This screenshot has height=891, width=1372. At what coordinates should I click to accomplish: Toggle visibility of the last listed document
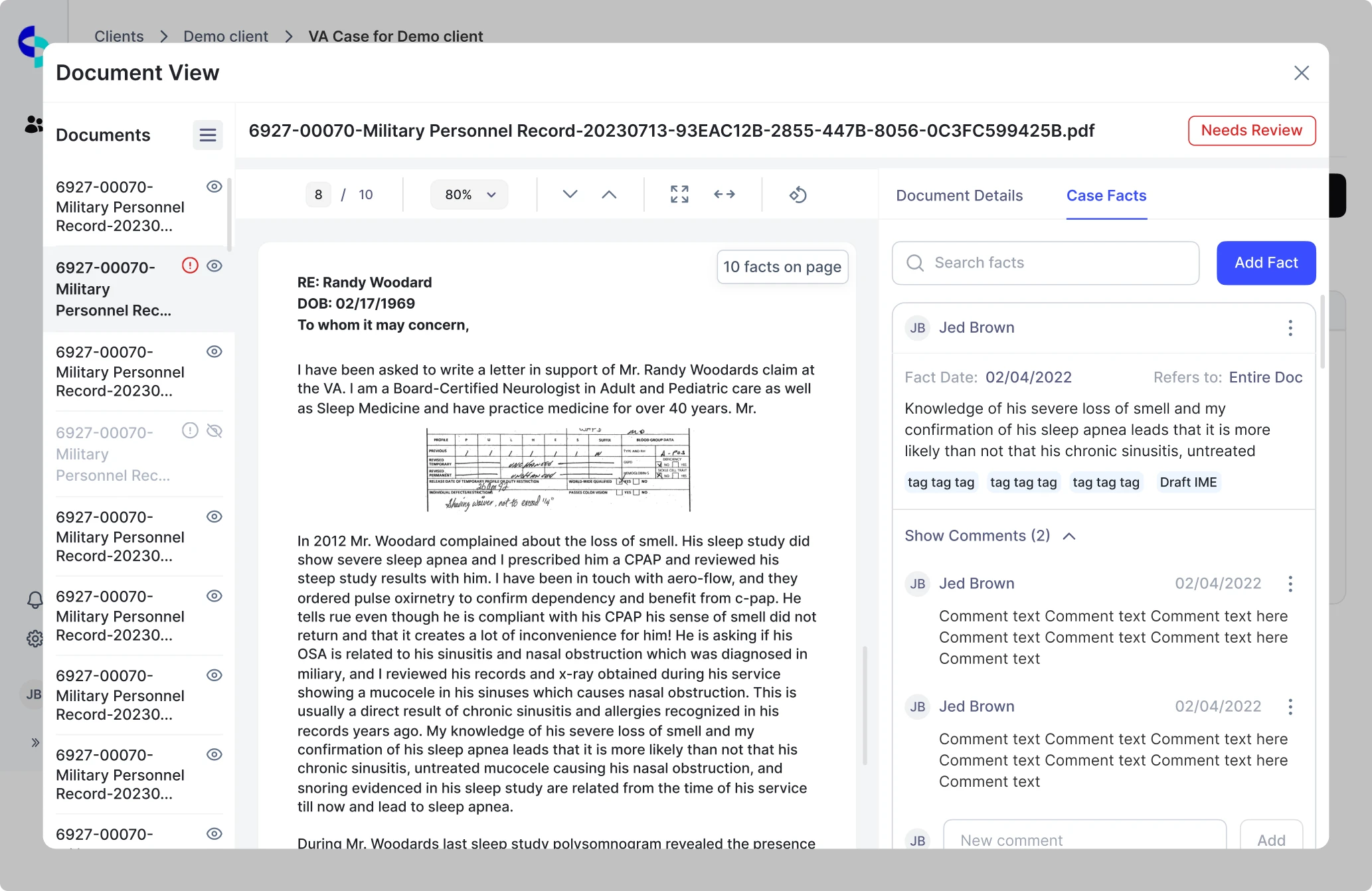pos(214,833)
